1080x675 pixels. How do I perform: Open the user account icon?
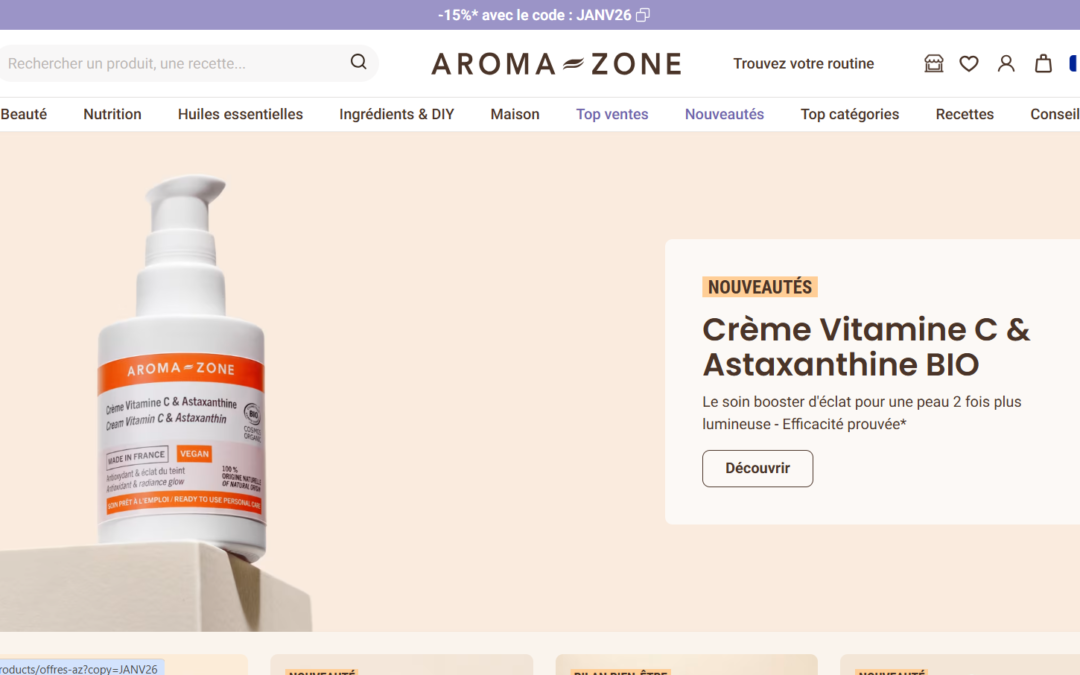pyautogui.click(x=1006, y=63)
